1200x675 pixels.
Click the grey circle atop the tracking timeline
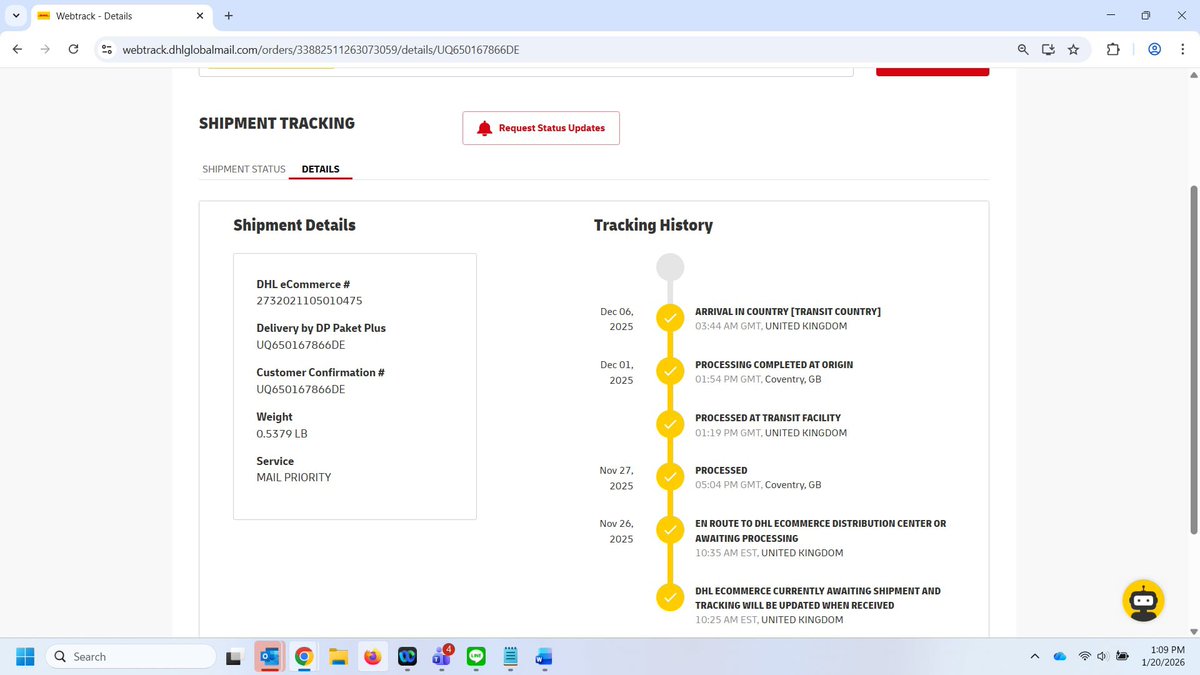coord(670,267)
